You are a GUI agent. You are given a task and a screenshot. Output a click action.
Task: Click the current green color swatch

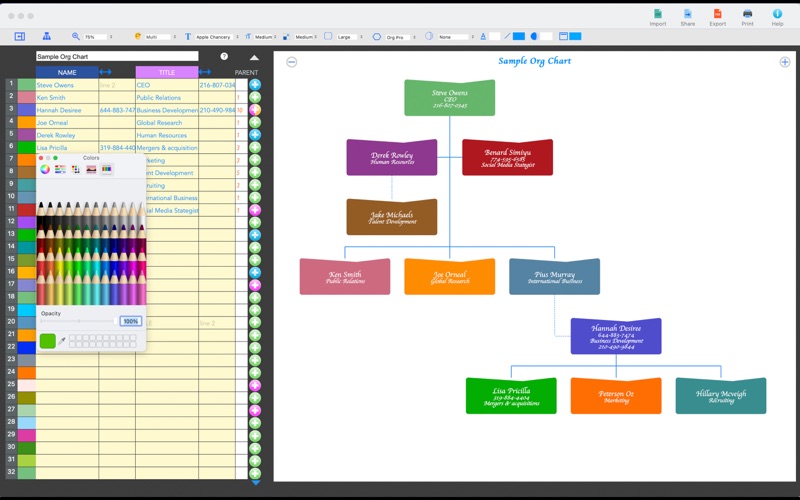(x=47, y=341)
